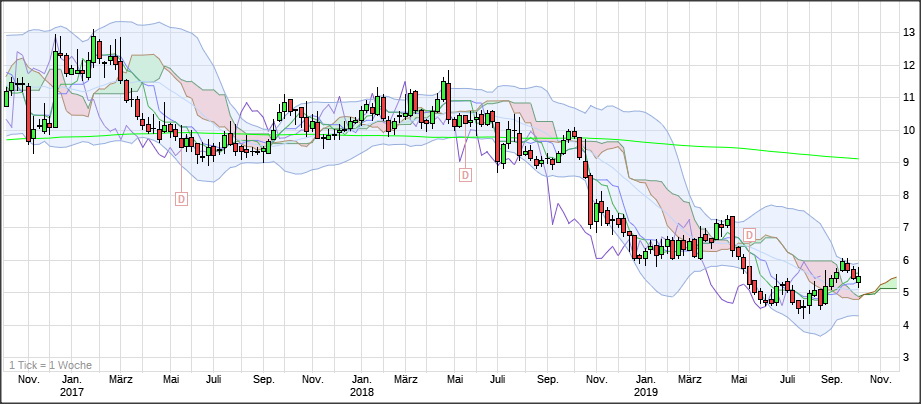Click the 'März' label in 2017
This screenshot has width=921, height=404.
pyautogui.click(x=121, y=379)
